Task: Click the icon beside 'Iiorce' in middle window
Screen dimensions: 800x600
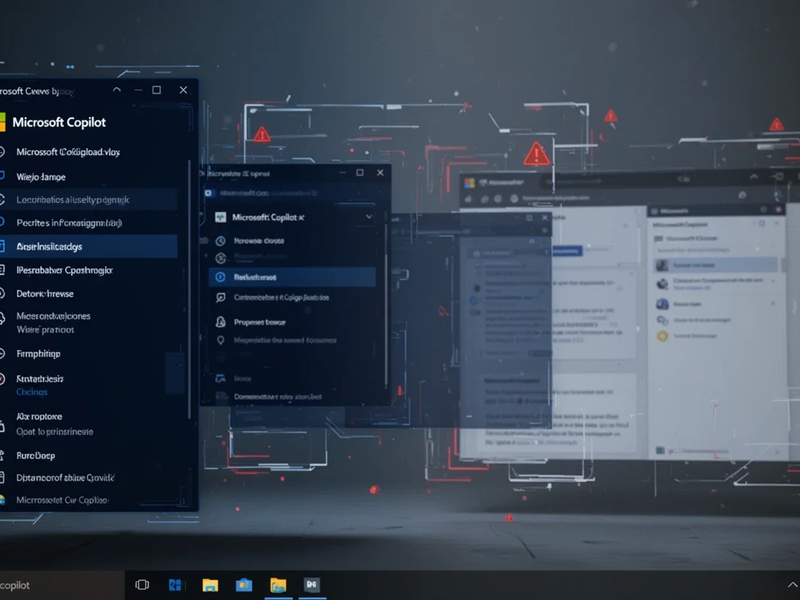Action: click(220, 379)
